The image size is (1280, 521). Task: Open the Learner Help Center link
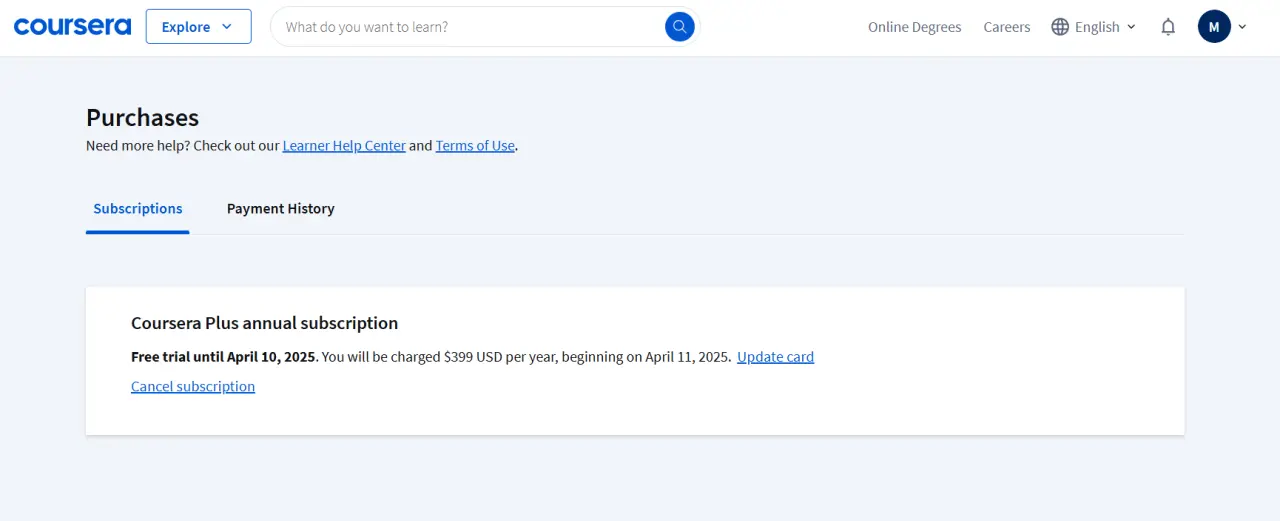point(344,146)
